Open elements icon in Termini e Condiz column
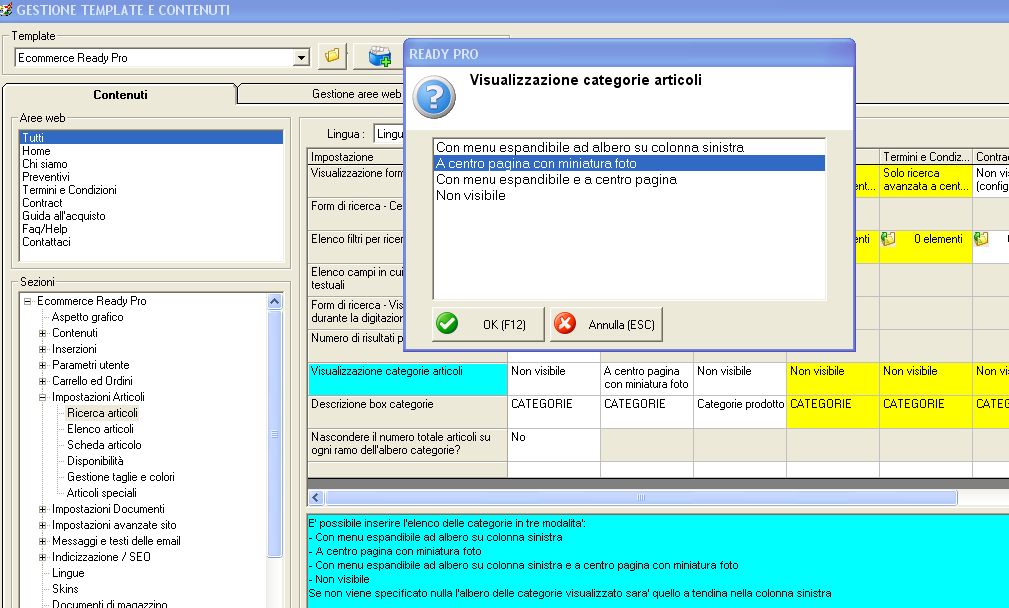 coord(888,239)
